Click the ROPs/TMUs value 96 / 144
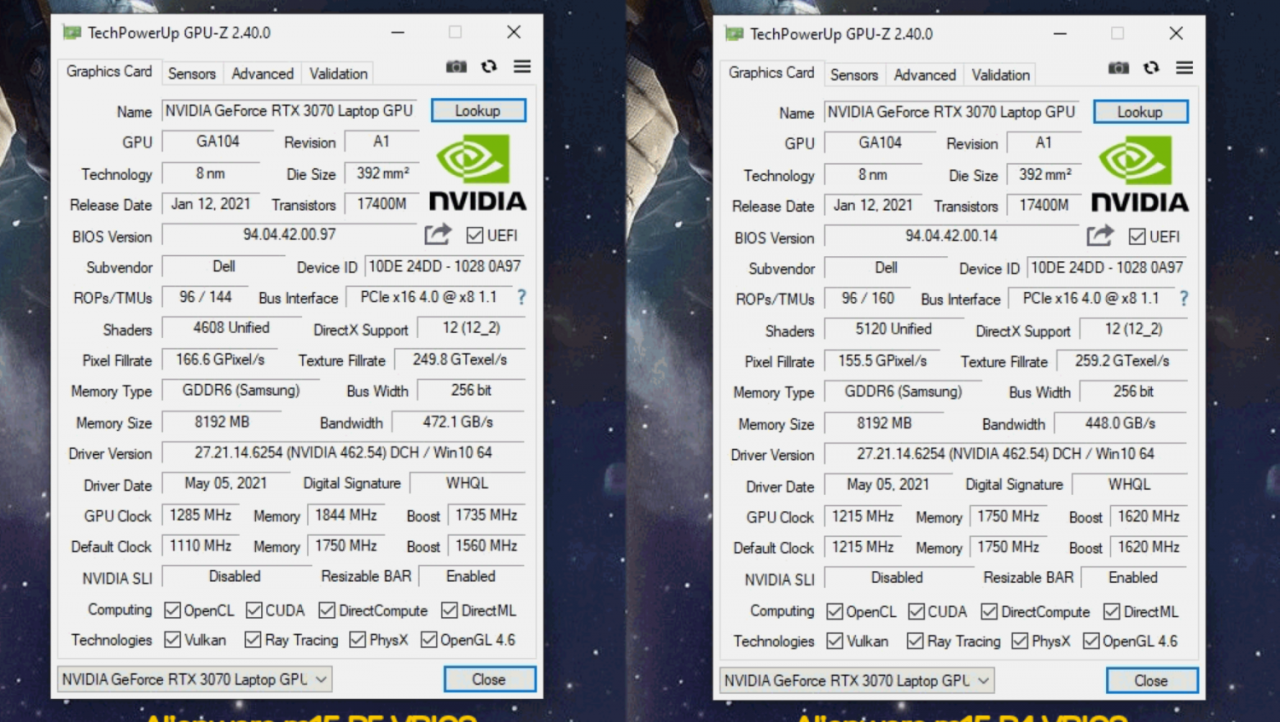 [x=206, y=297]
